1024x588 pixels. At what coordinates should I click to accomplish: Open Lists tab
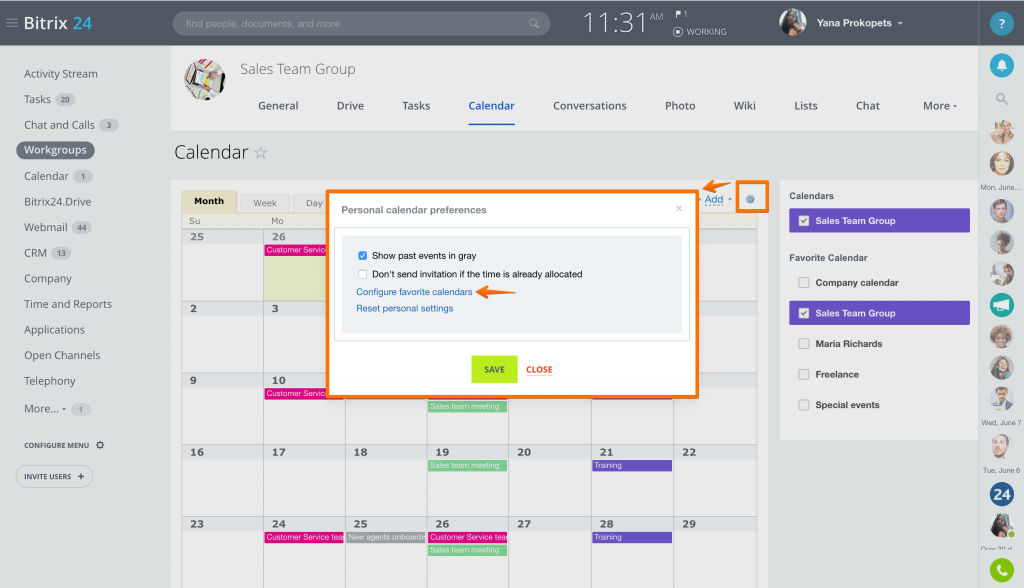point(806,106)
